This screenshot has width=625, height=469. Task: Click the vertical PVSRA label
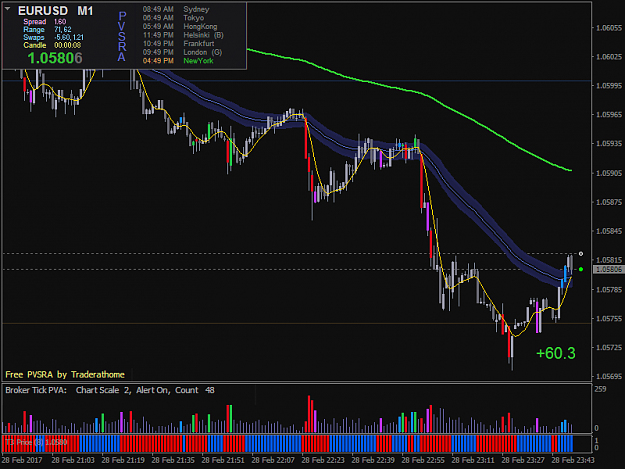click(122, 36)
